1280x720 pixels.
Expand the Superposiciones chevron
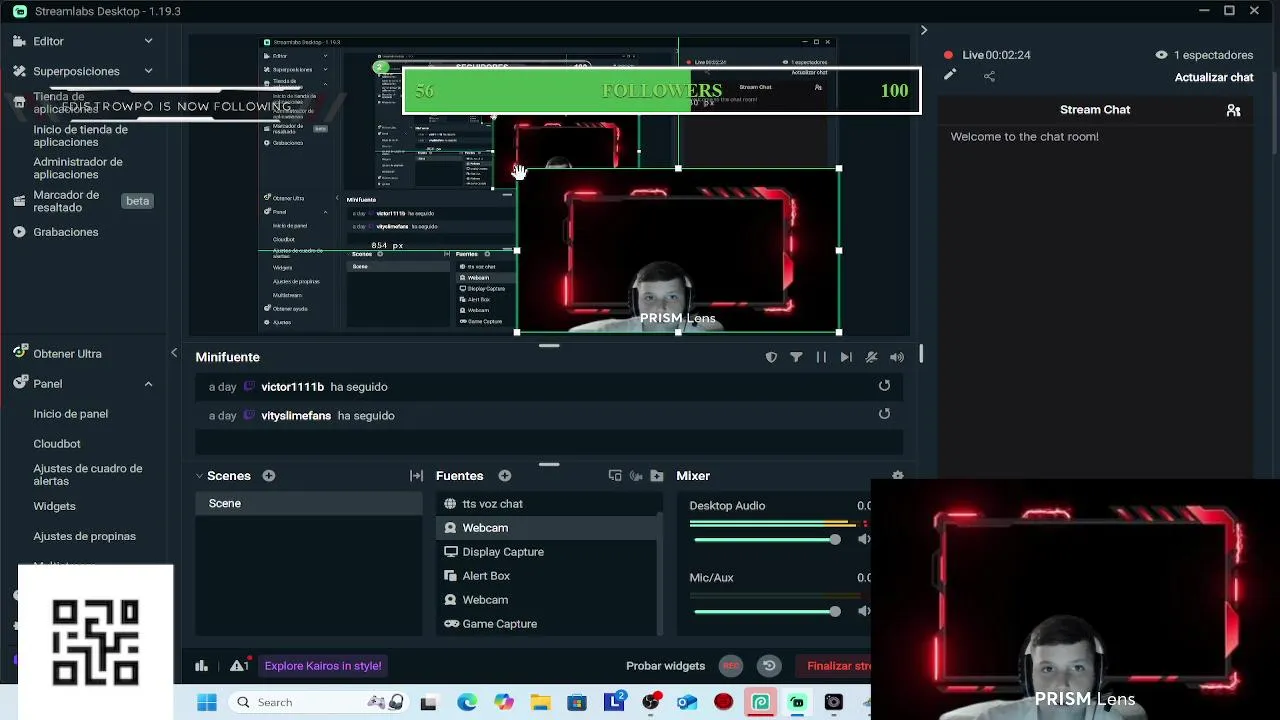[148, 71]
